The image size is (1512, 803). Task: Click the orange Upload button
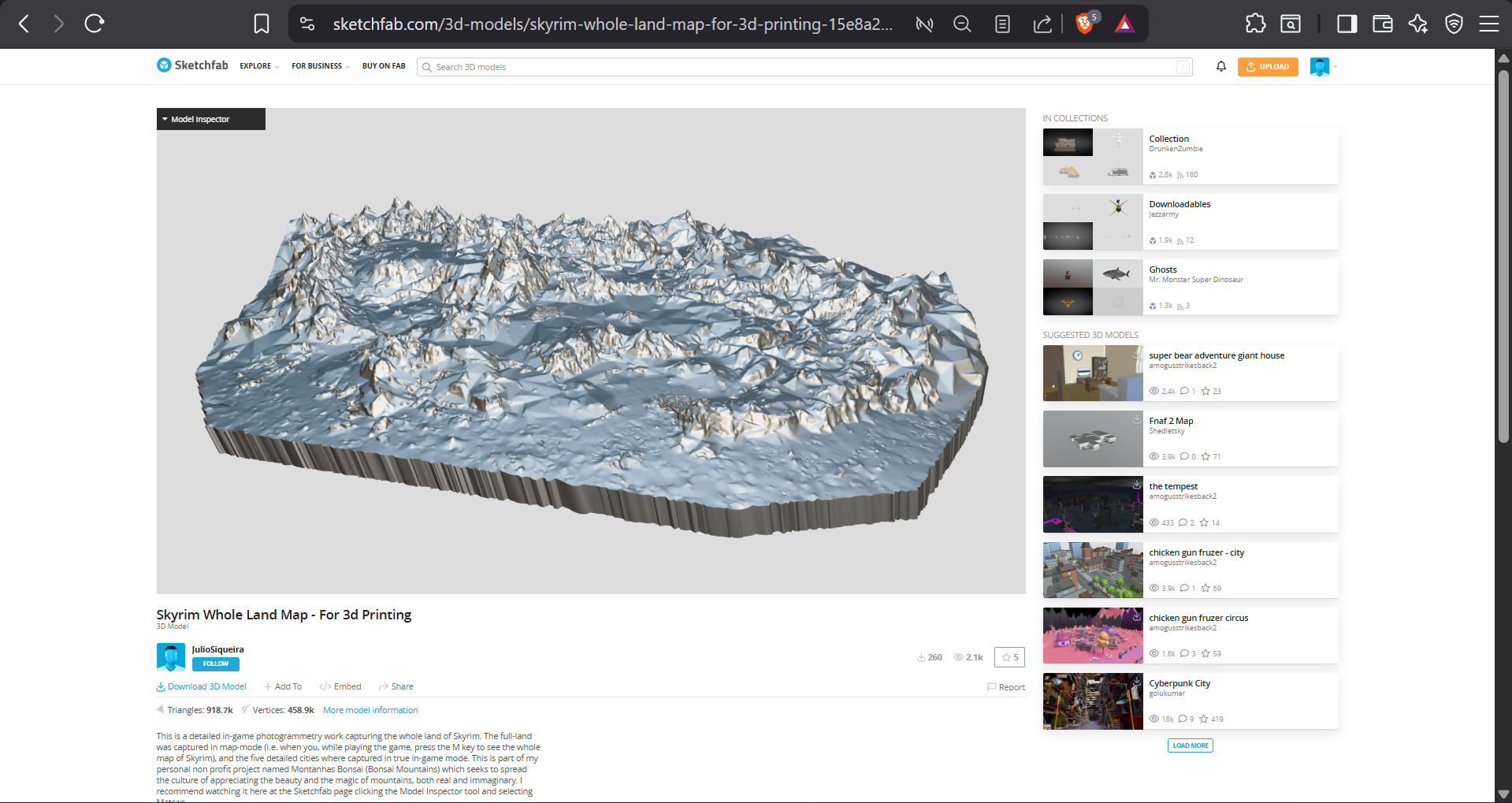[1268, 67]
